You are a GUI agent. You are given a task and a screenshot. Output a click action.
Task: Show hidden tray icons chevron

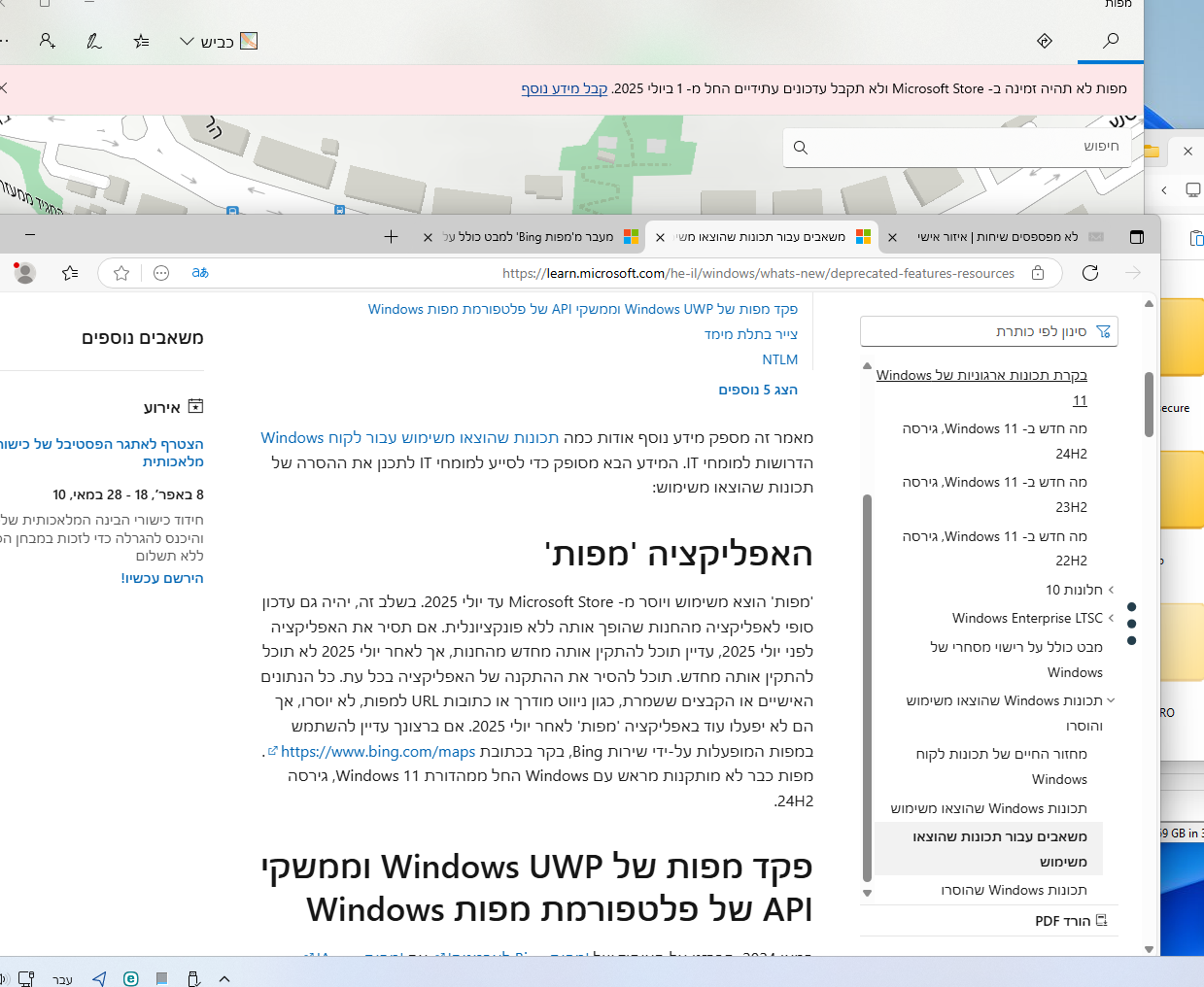click(x=224, y=978)
